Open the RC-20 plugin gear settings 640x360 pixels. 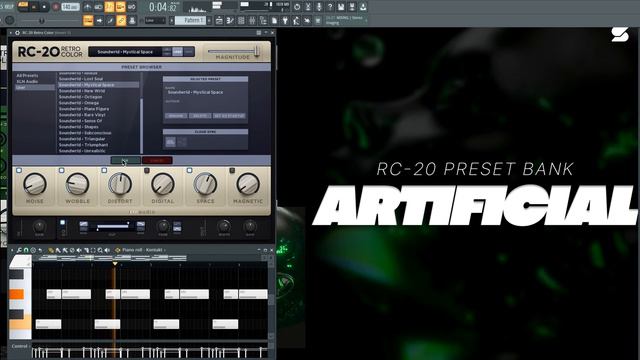18,33
